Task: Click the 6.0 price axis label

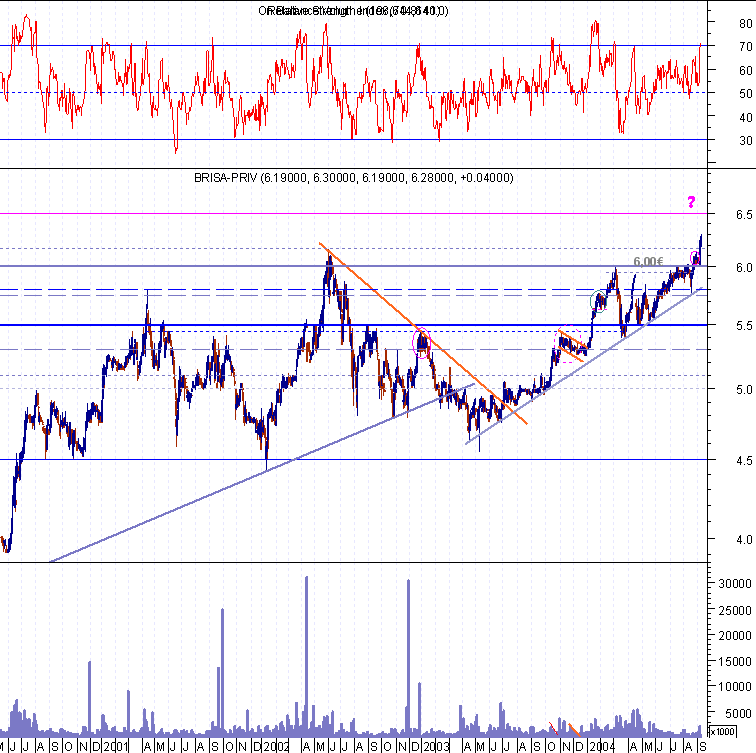Action: click(x=744, y=268)
